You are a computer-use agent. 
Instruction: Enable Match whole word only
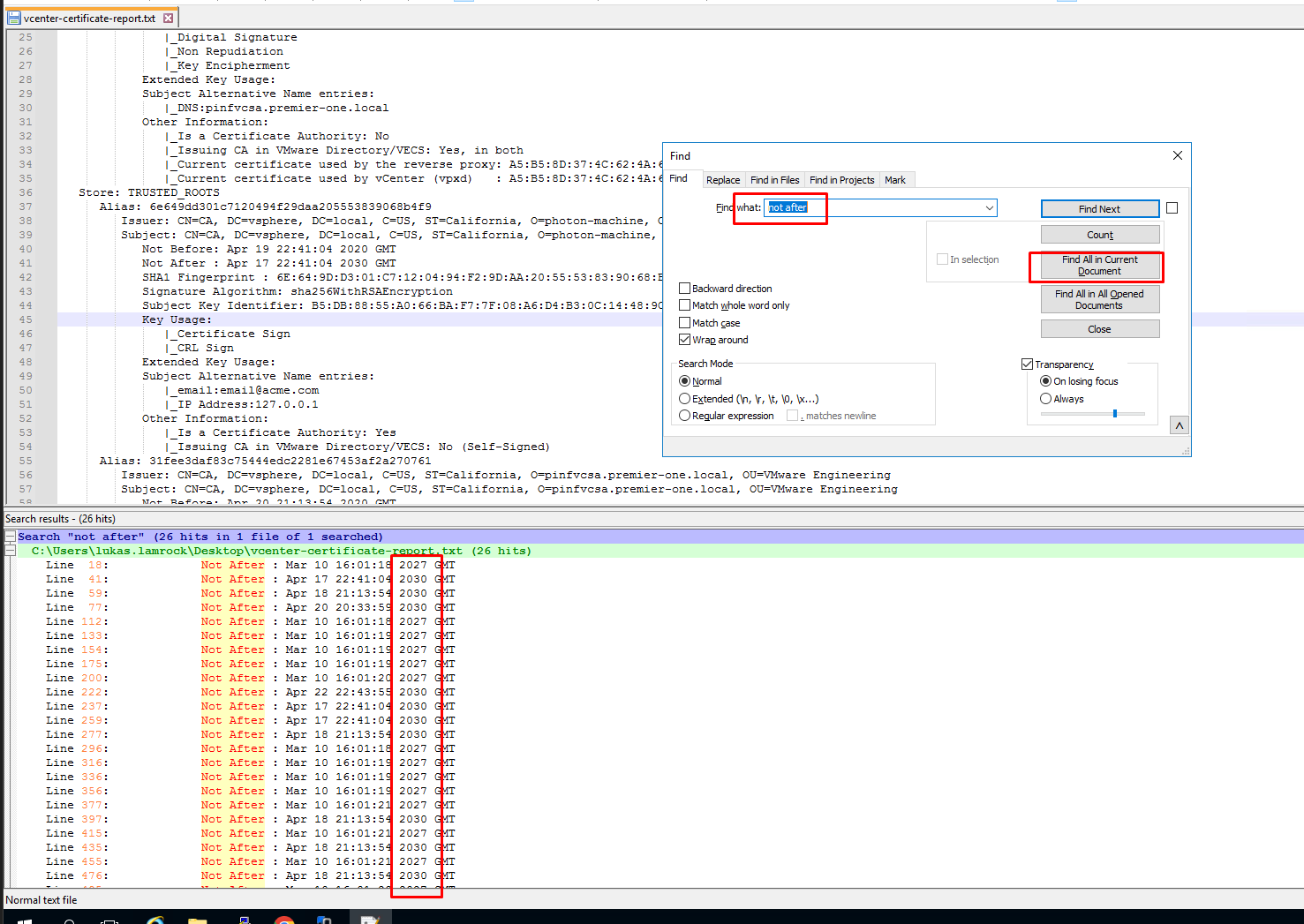[684, 305]
